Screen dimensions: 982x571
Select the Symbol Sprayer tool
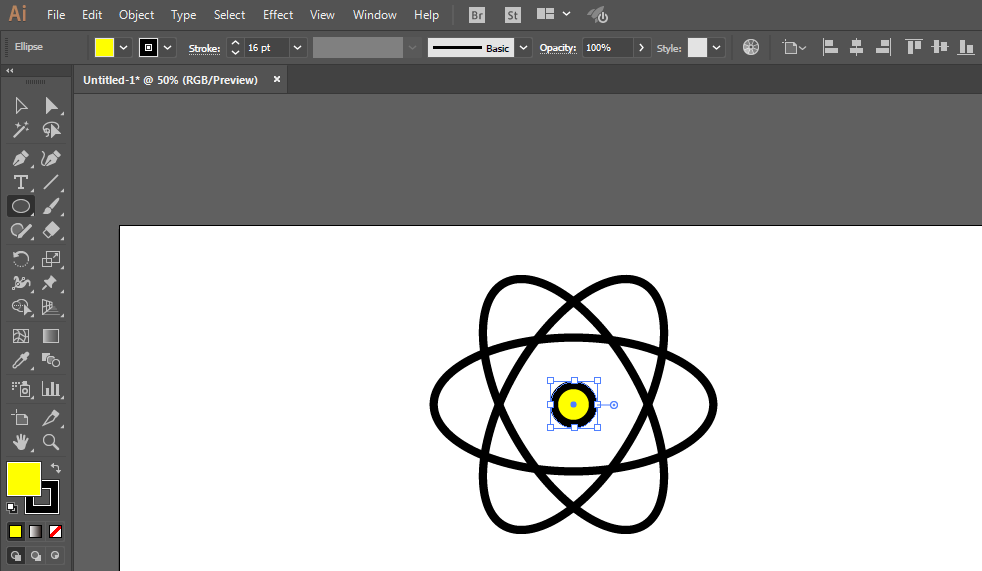click(21, 389)
